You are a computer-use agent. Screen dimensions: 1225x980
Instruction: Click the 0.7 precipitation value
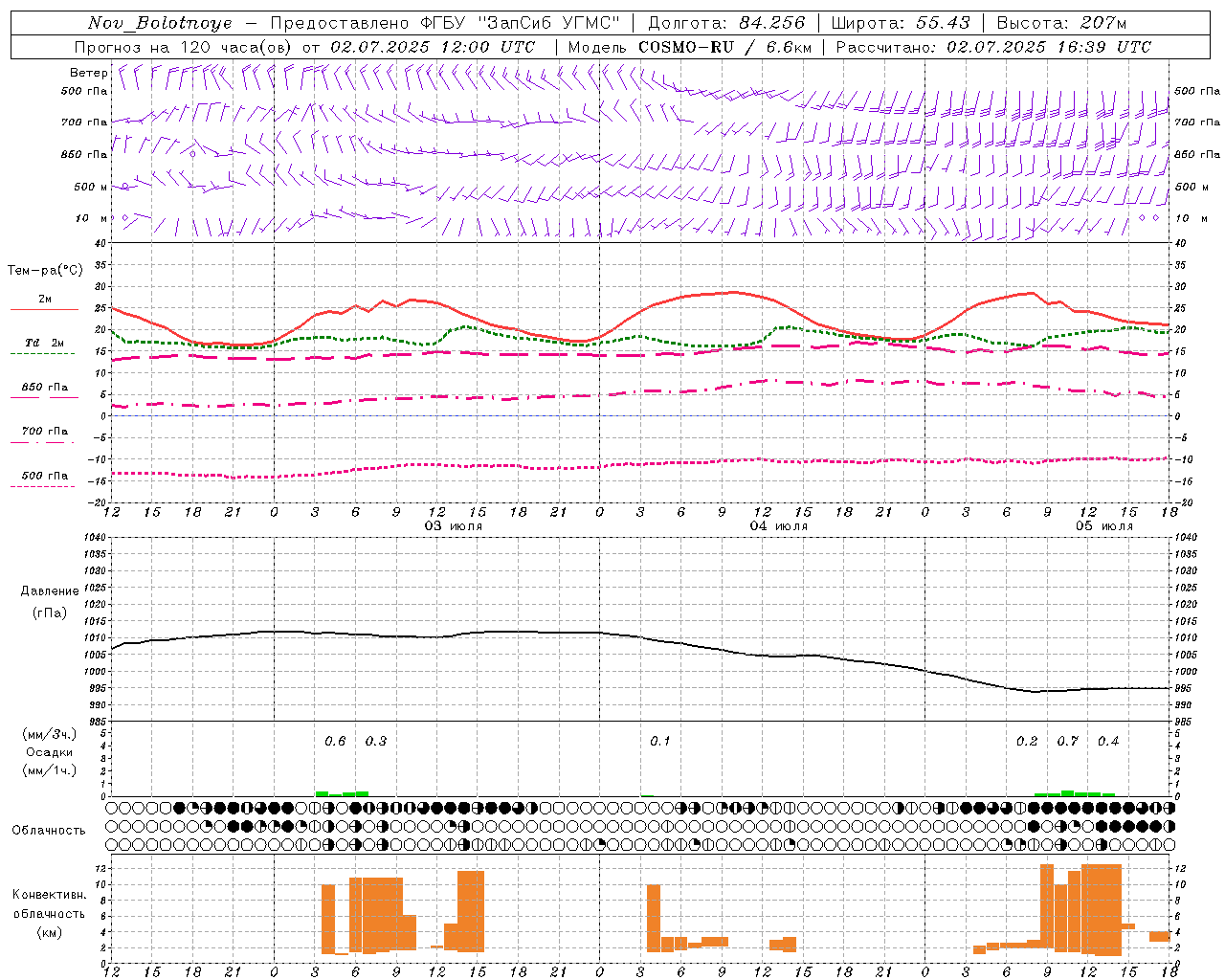pyautogui.click(x=1067, y=742)
